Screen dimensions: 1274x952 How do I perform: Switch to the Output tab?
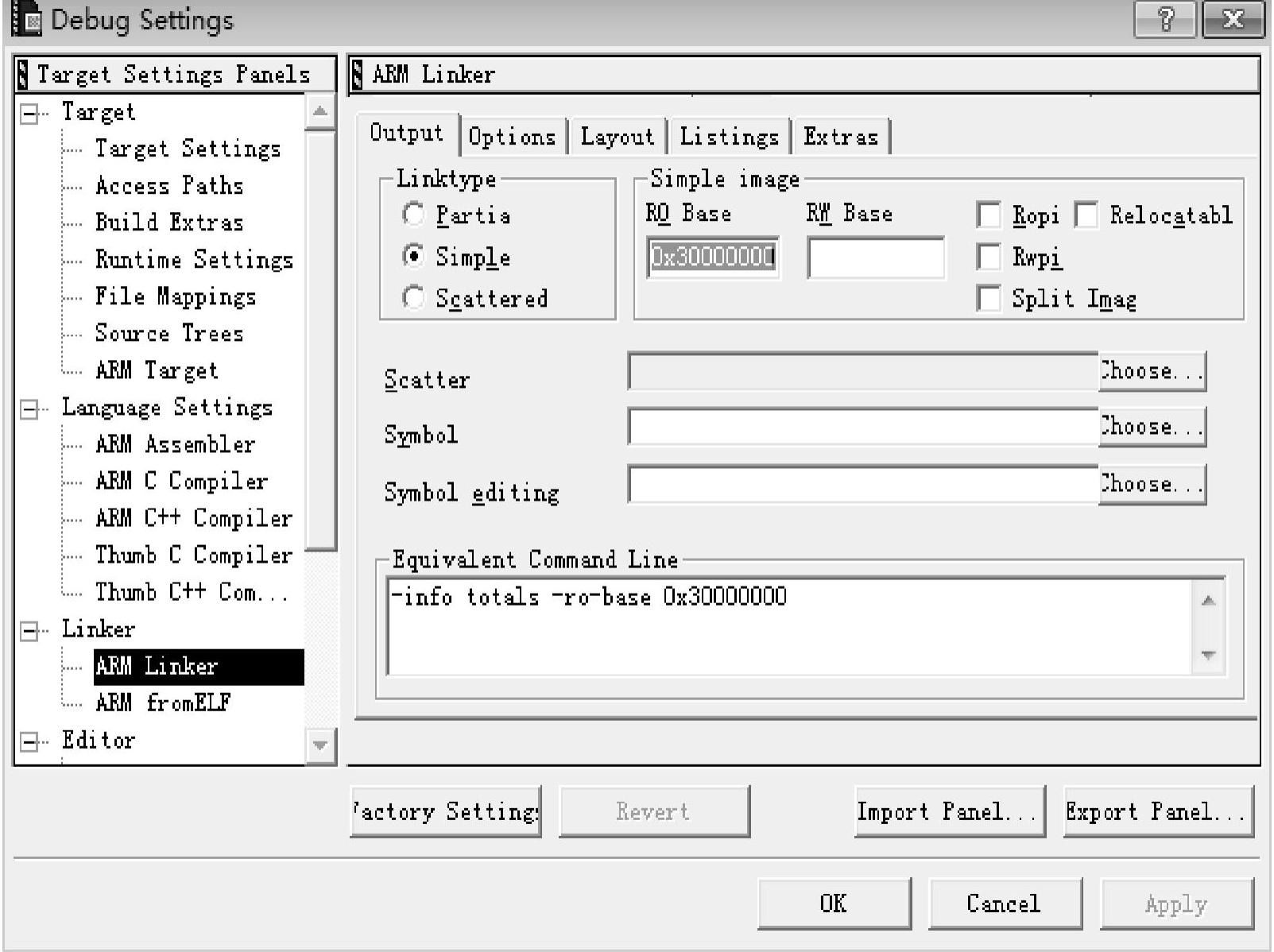point(407,134)
